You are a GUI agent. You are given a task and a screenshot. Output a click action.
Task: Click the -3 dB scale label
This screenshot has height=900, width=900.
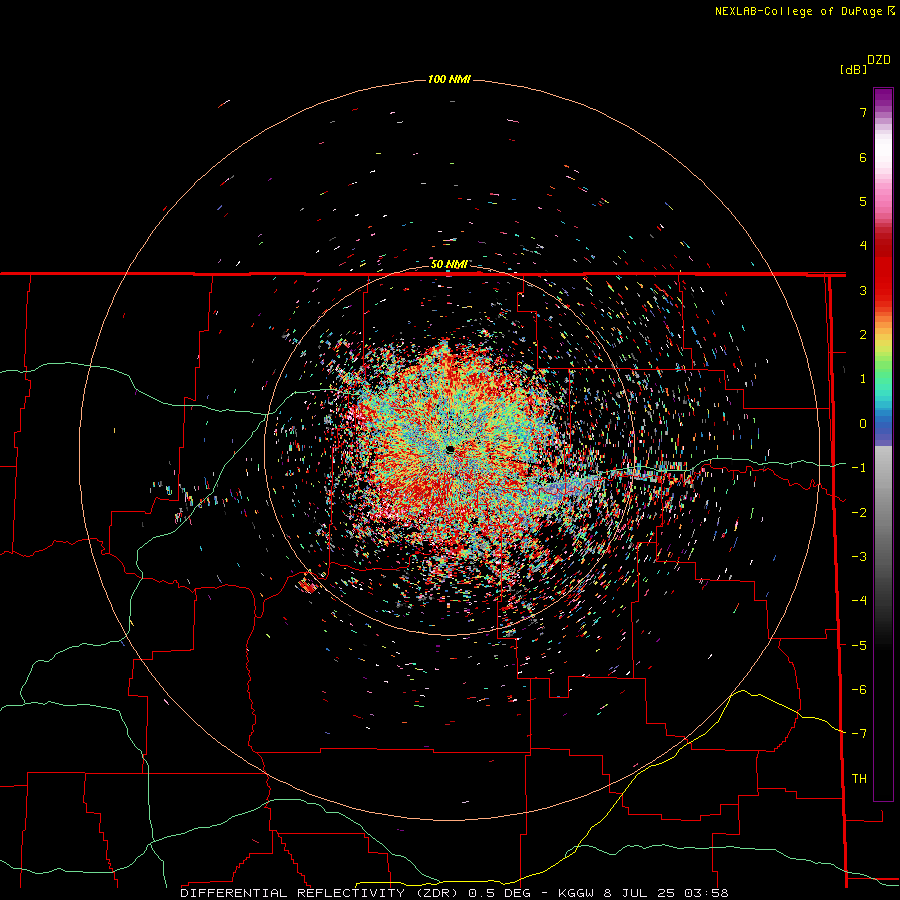tap(859, 557)
